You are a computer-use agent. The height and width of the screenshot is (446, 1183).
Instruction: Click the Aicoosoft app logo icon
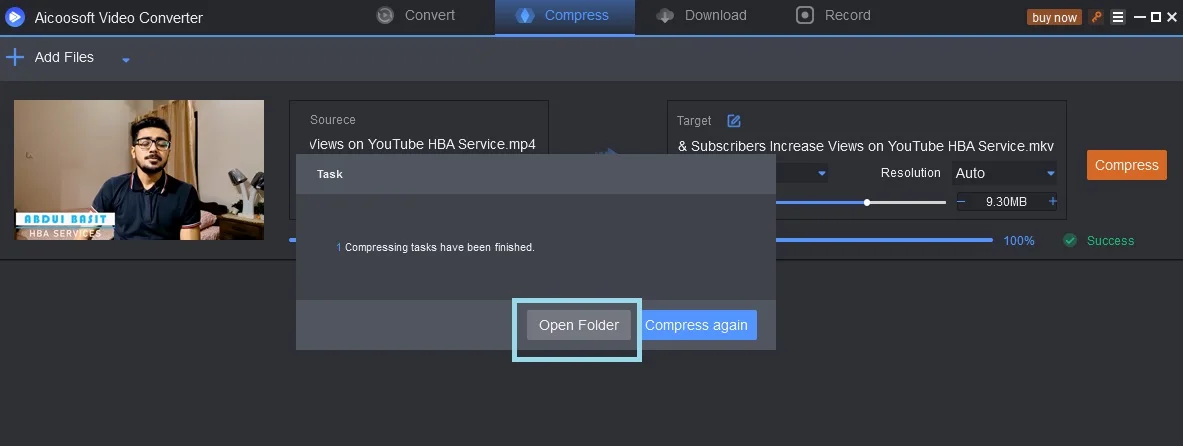point(14,17)
